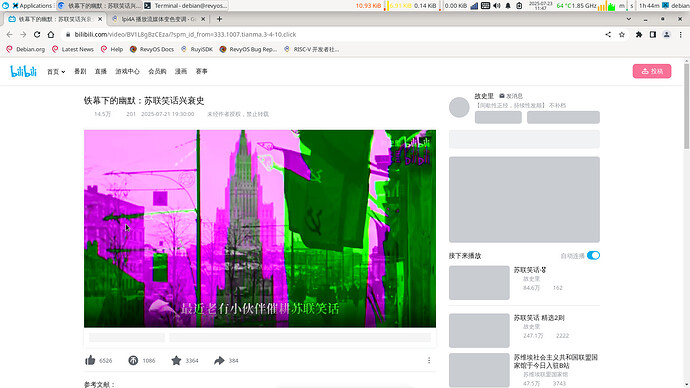Open the notification bell in tray
Image resolution: width=690 pixels, height=388 pixels.
tap(508, 6)
